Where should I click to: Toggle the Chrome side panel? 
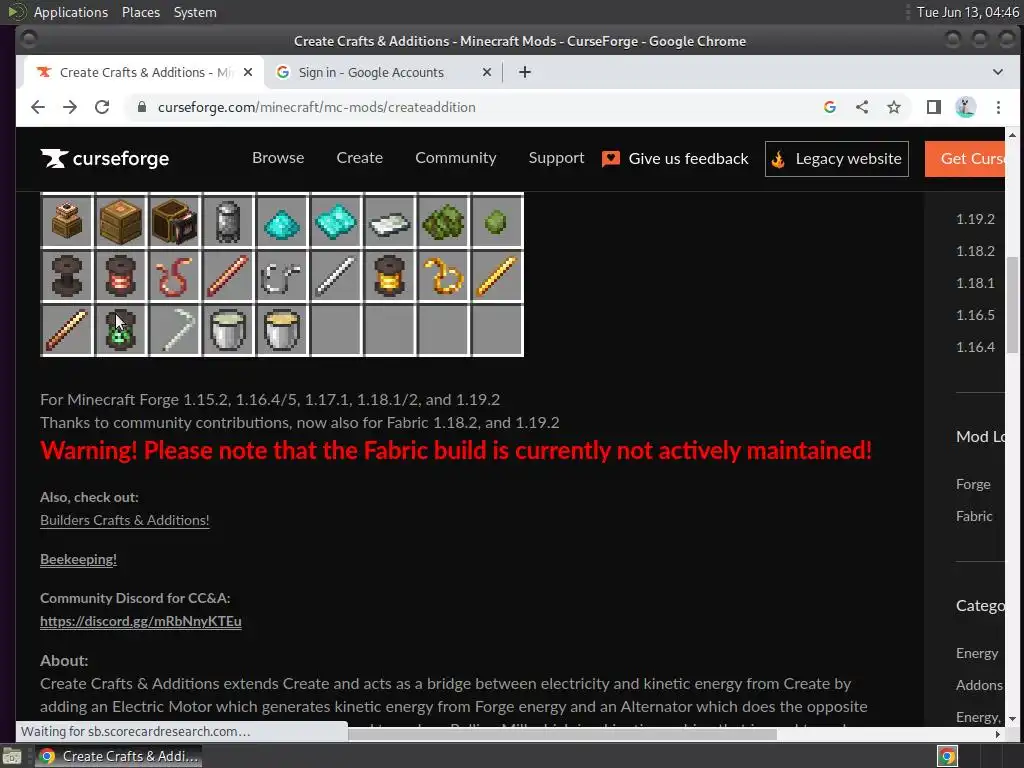click(x=934, y=107)
